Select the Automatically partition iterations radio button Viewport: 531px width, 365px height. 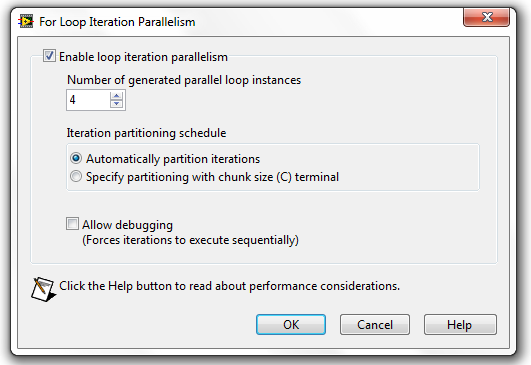(x=76, y=158)
